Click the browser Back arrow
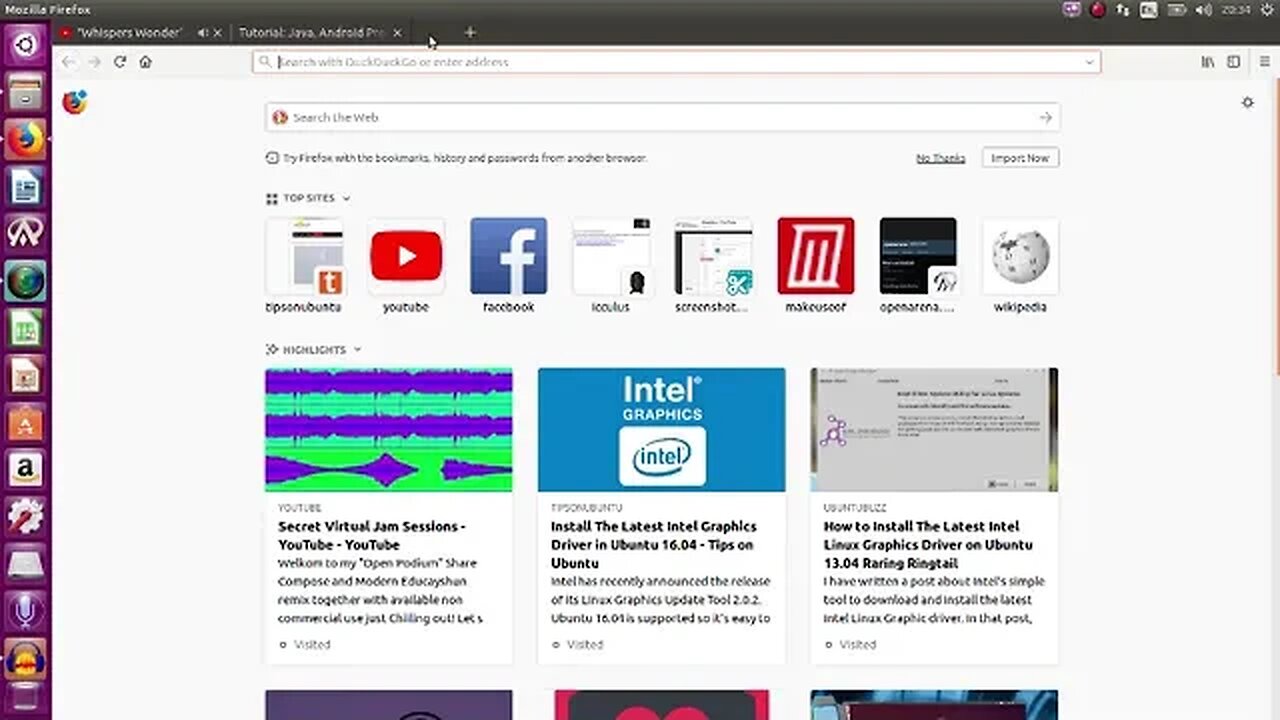The image size is (1280, 720). tap(67, 62)
